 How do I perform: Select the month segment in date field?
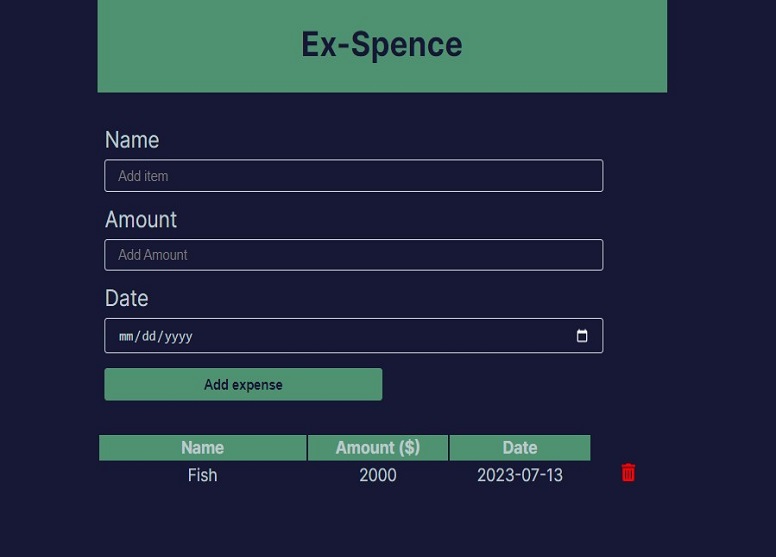[x=127, y=337]
